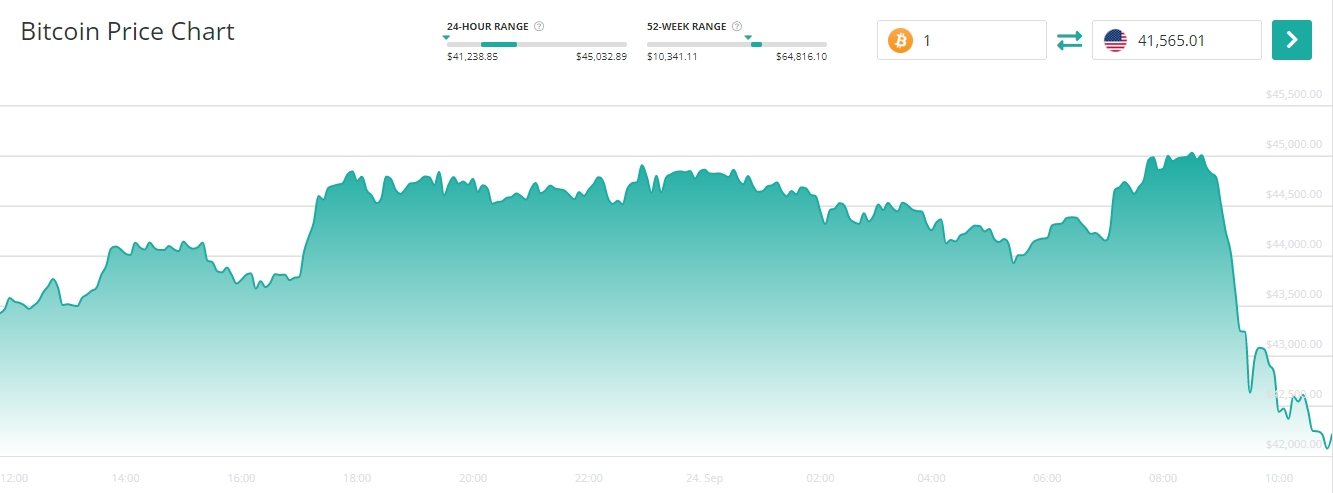Click the 24-hour range progress bar
The image size is (1333, 493).
[537, 44]
